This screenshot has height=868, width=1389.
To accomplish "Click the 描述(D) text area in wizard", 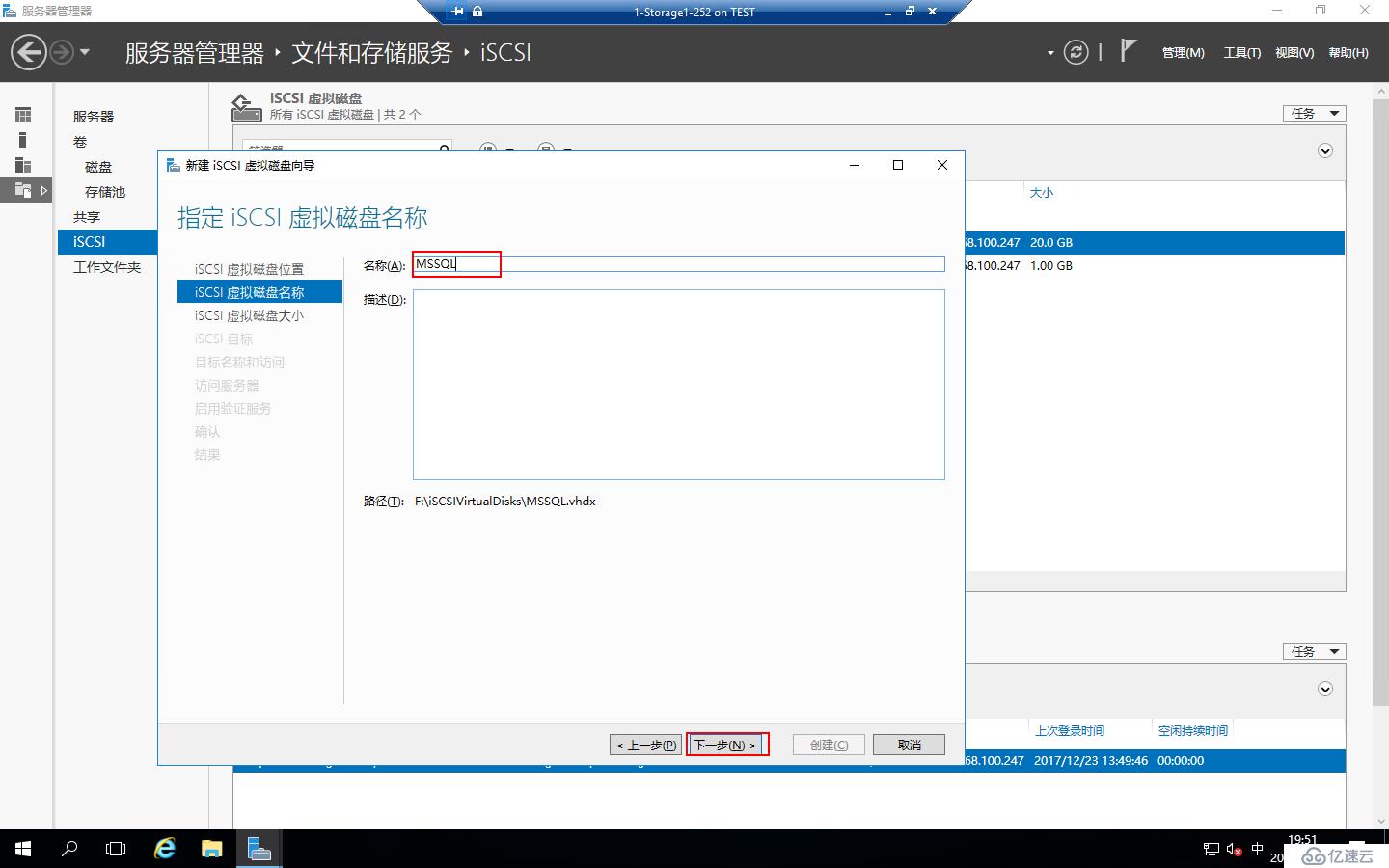I will click(679, 385).
